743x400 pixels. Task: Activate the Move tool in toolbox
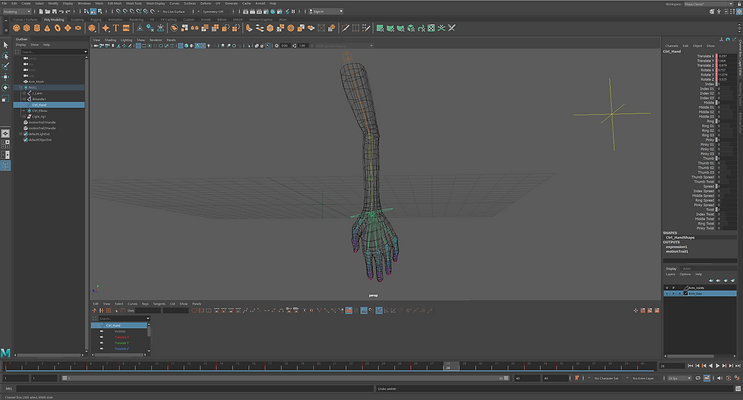(6, 77)
